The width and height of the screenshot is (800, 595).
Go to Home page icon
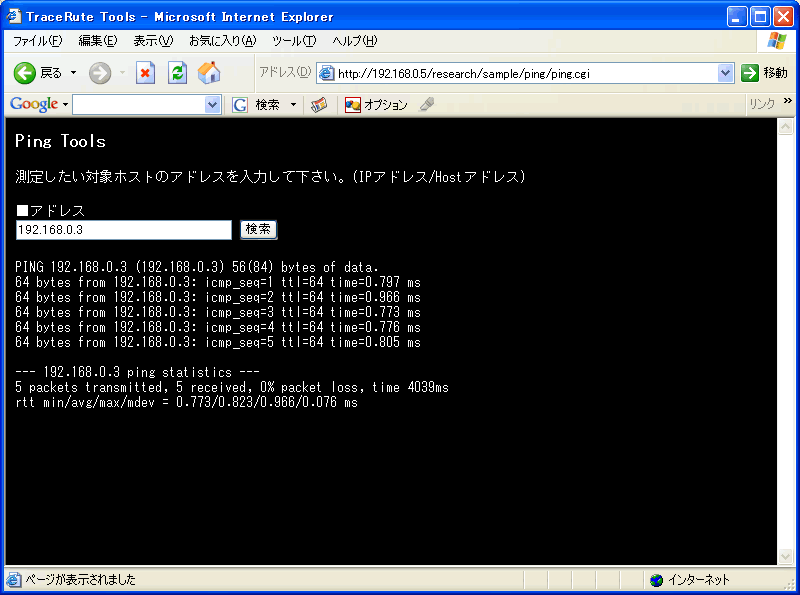pyautogui.click(x=209, y=73)
